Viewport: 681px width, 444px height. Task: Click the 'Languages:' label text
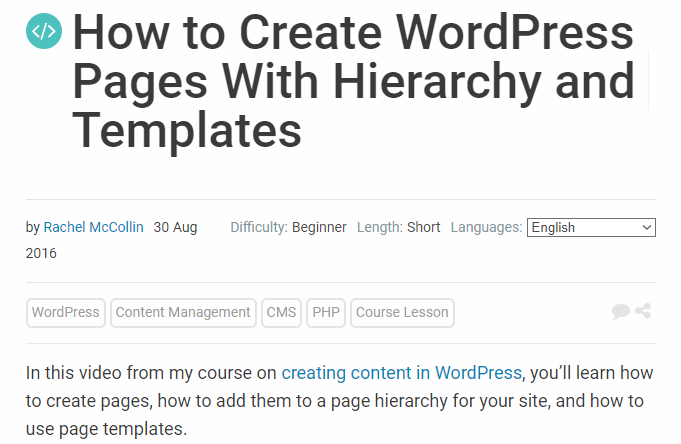click(x=486, y=227)
